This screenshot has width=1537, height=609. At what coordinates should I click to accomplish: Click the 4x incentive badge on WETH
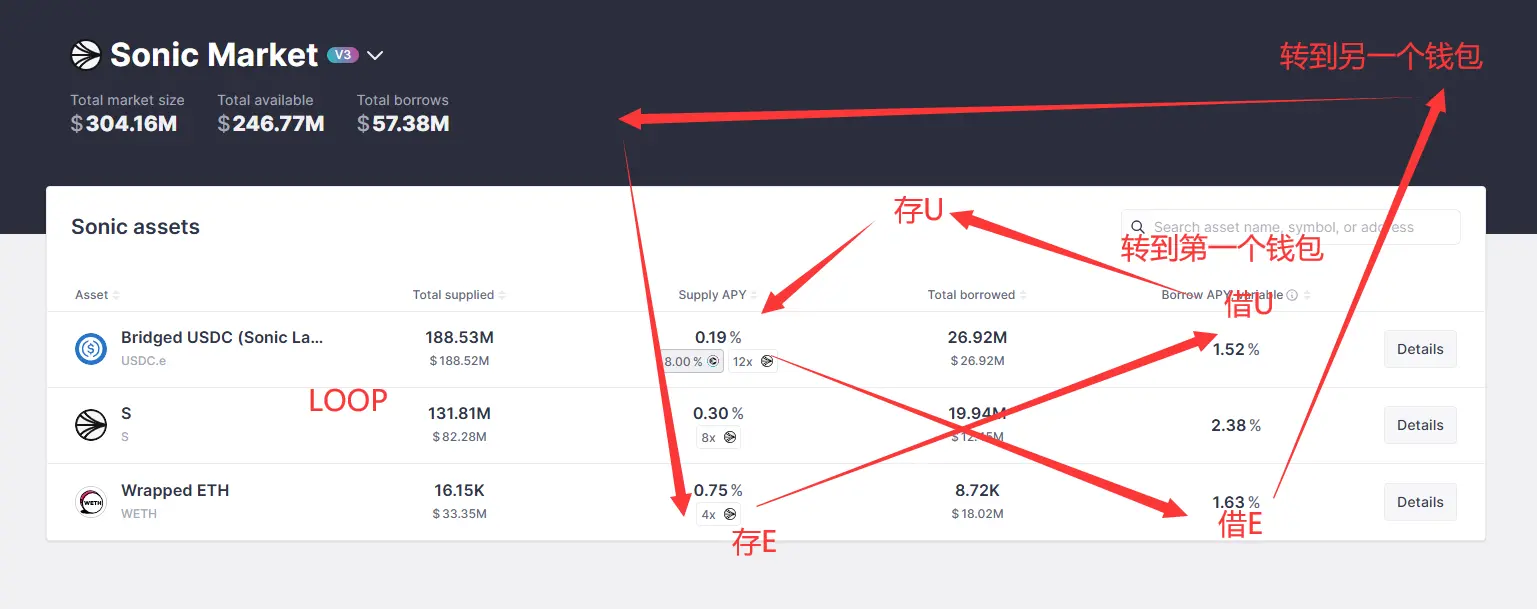(x=719, y=514)
